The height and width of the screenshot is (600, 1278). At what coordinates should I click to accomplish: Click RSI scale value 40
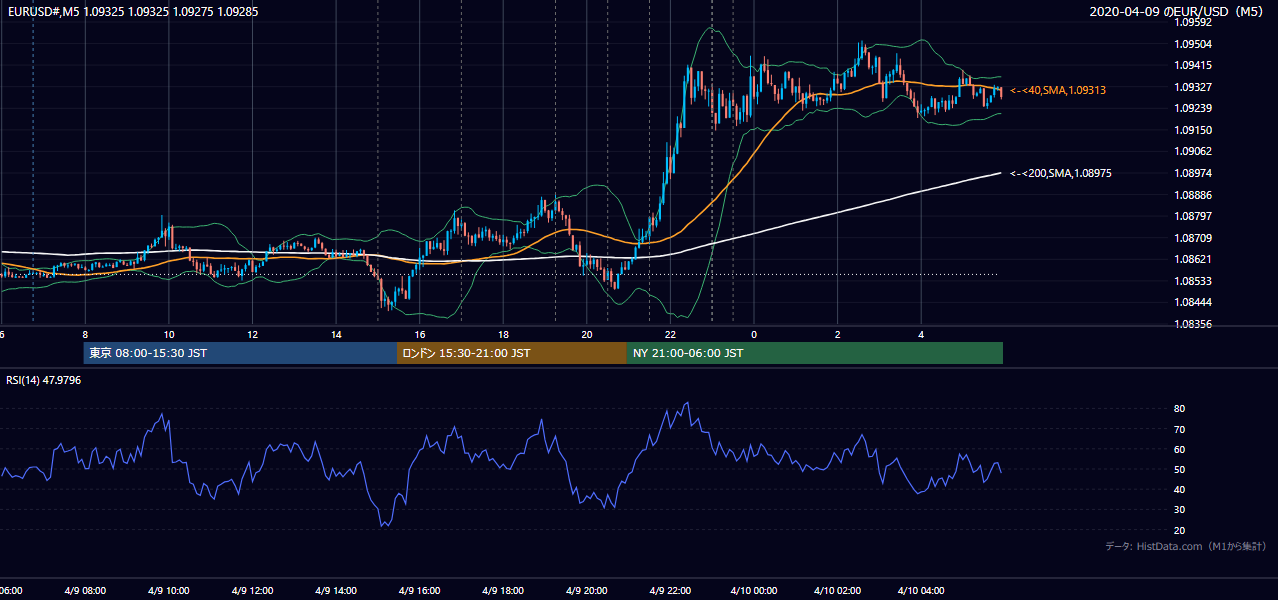[1180, 489]
